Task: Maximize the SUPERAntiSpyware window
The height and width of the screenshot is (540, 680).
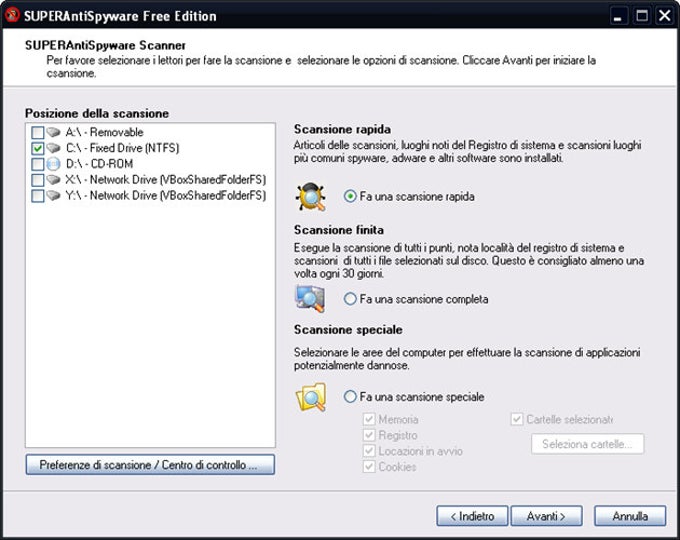Action: (x=642, y=16)
